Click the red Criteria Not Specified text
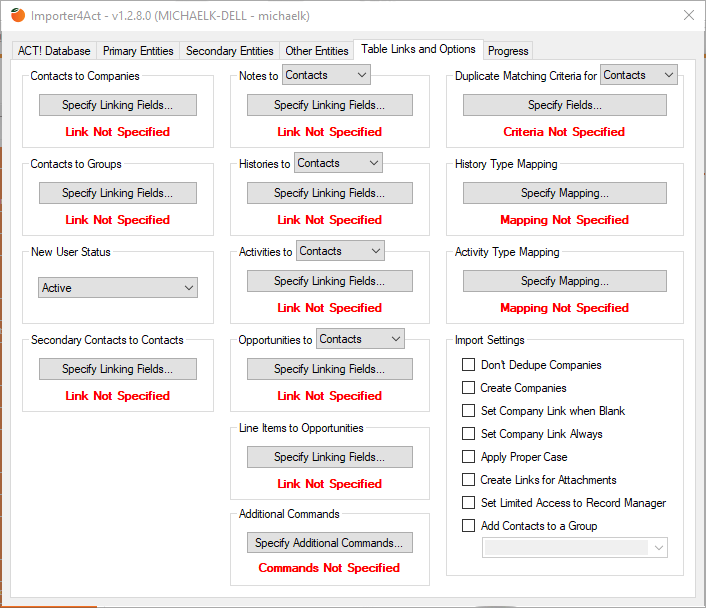 564,132
